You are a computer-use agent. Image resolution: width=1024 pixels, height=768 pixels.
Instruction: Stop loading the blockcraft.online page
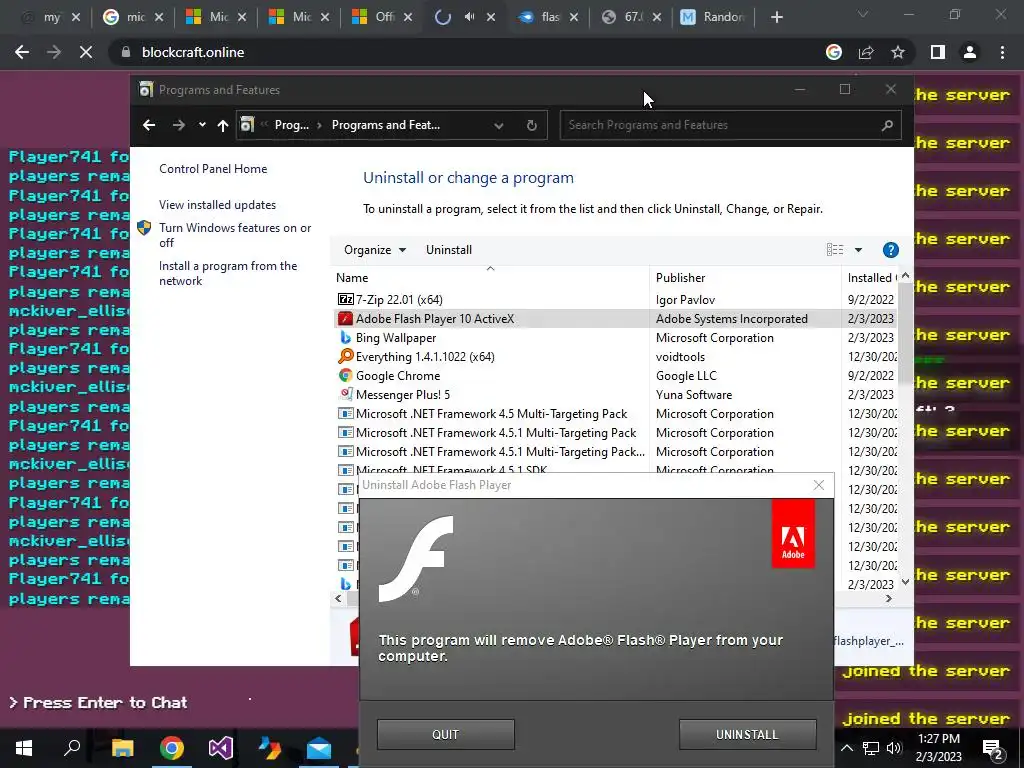86,52
